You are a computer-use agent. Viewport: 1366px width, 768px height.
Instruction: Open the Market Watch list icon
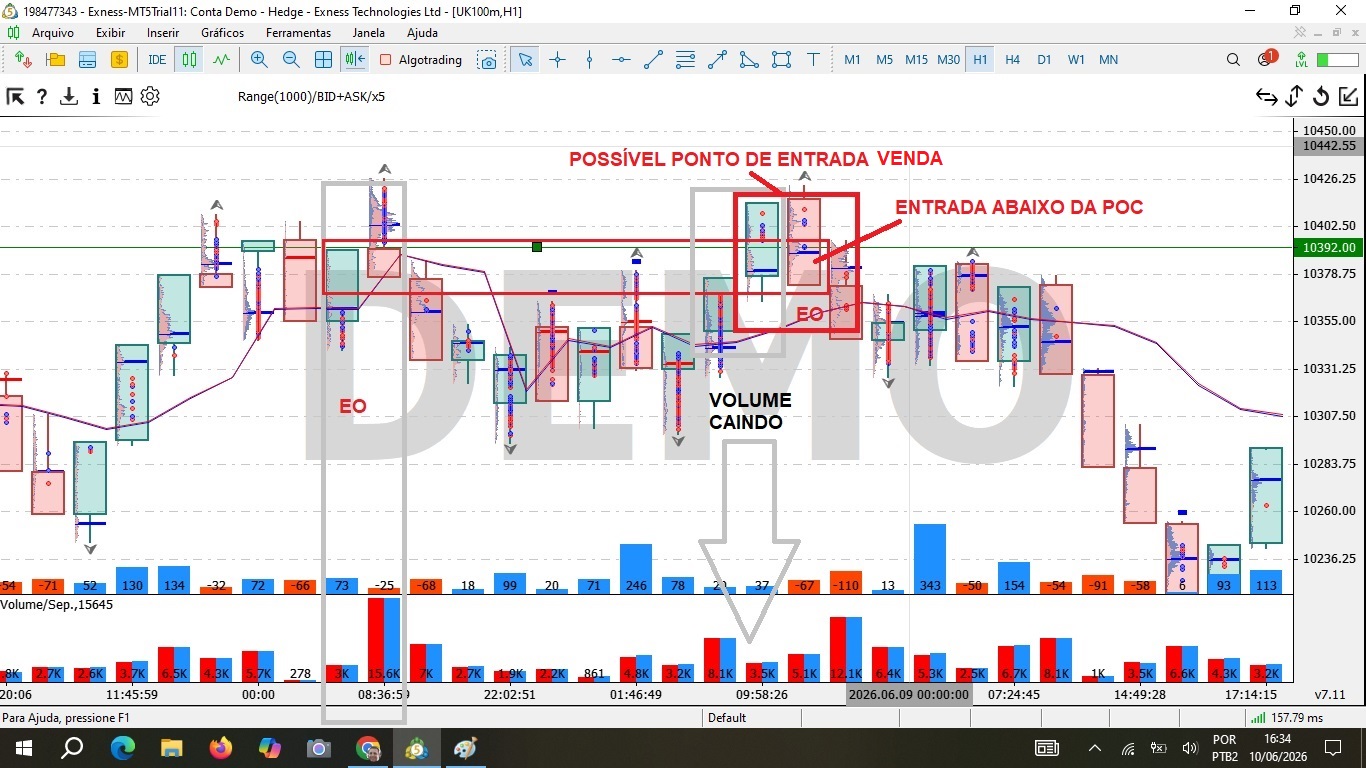click(x=88, y=60)
